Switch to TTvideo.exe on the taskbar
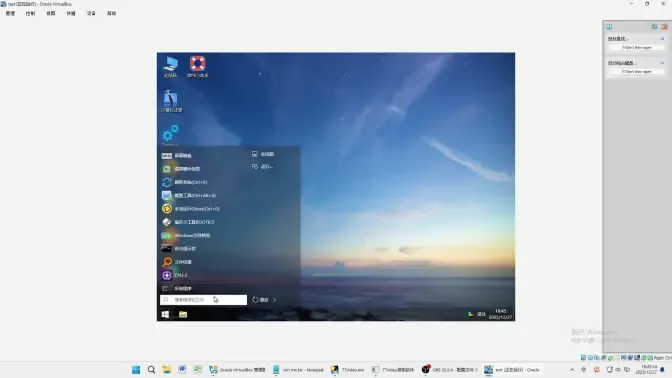This screenshot has width=672, height=378. [x=348, y=369]
